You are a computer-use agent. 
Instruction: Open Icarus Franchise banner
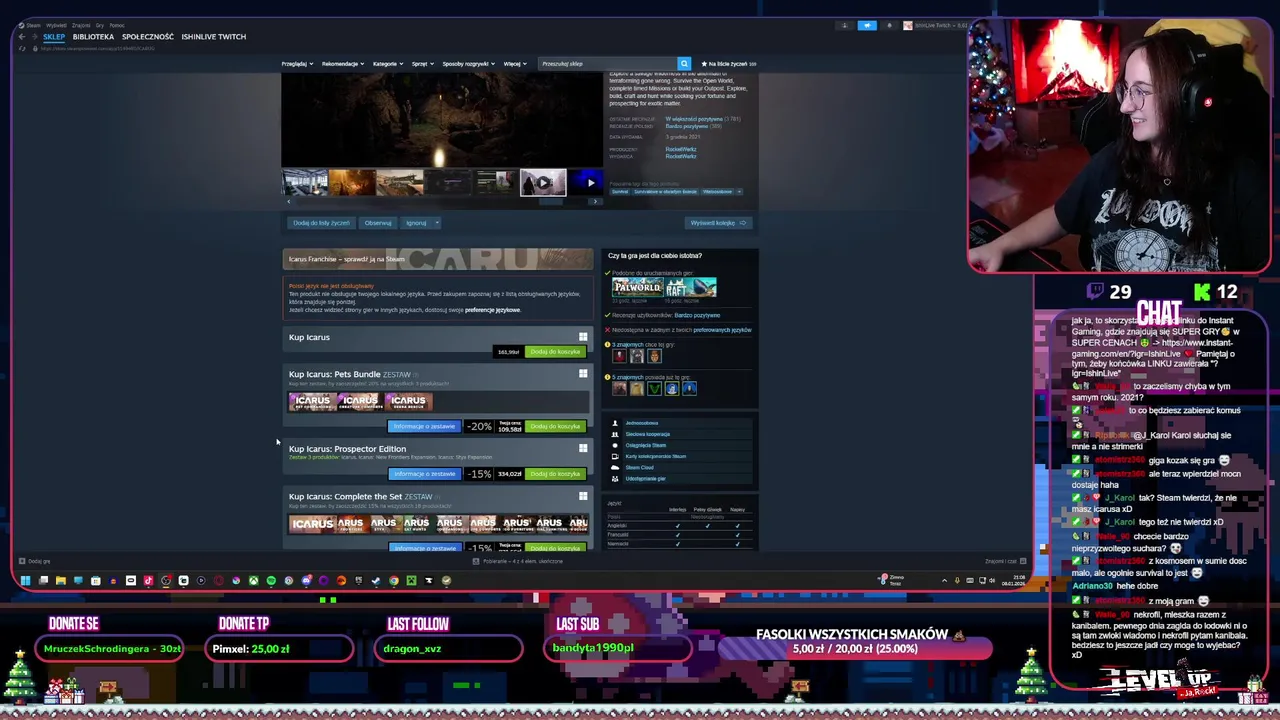pyautogui.click(x=437, y=259)
